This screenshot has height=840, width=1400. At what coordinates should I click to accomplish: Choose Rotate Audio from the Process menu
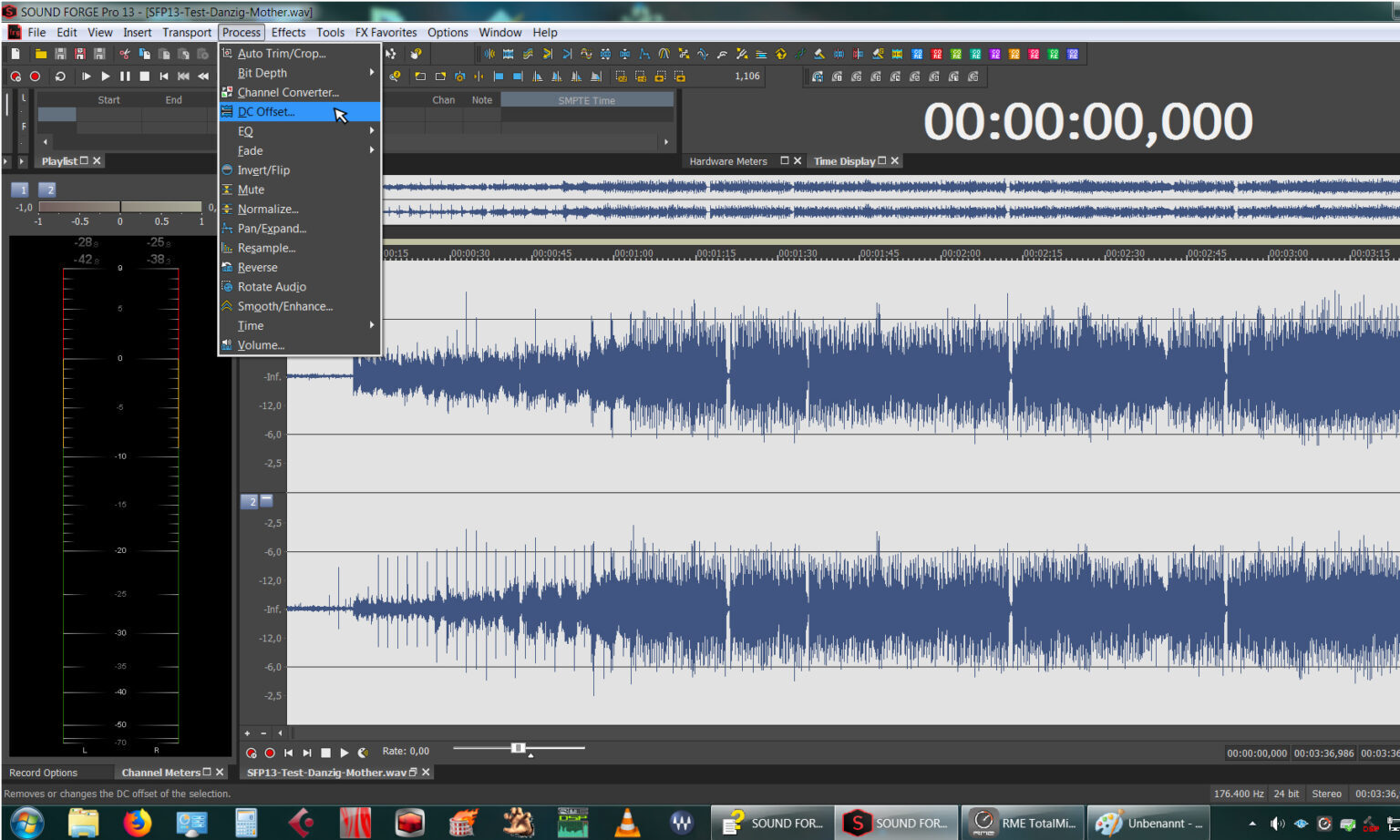(299, 287)
